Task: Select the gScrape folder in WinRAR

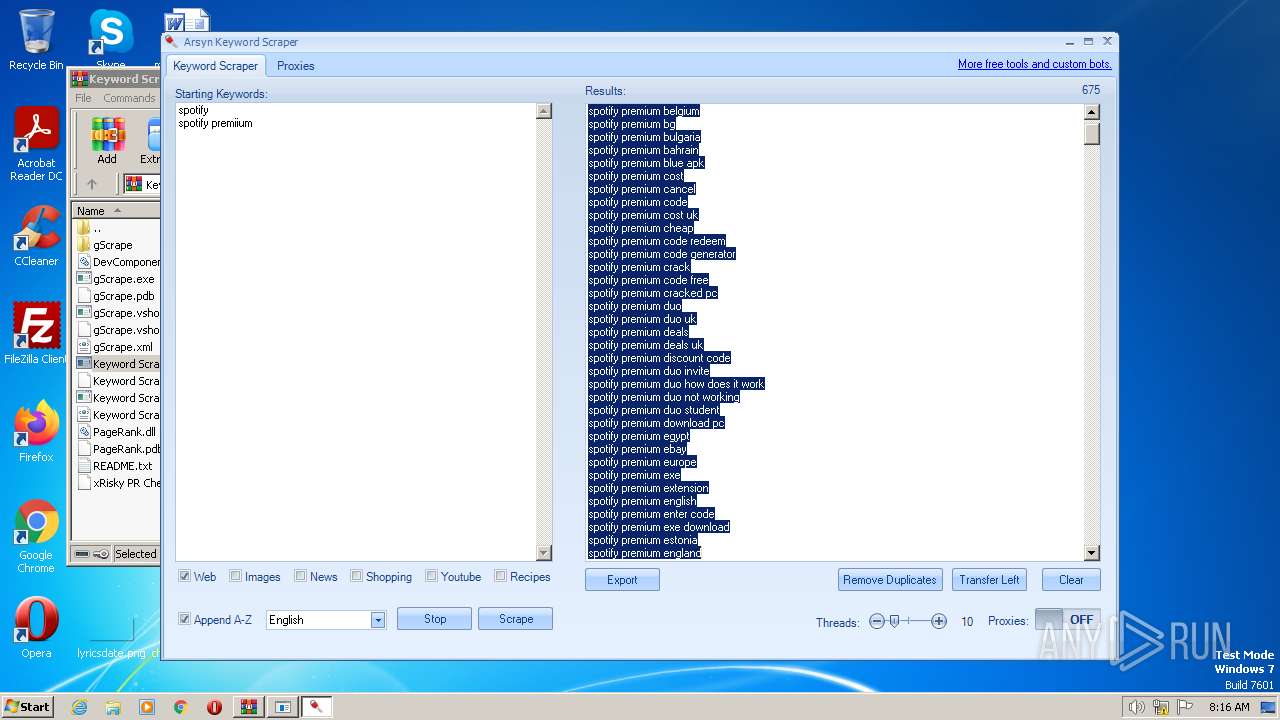Action: pos(112,245)
